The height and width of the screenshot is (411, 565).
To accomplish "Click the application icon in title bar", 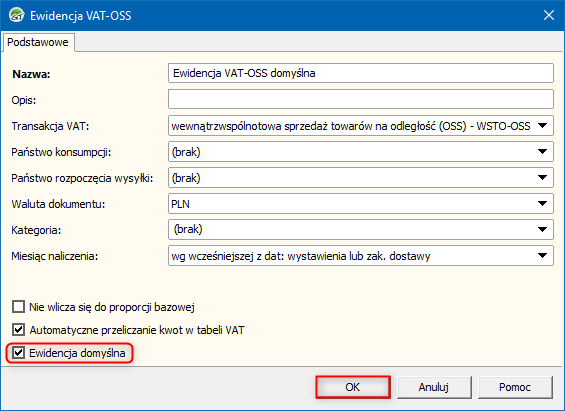I will pos(17,15).
